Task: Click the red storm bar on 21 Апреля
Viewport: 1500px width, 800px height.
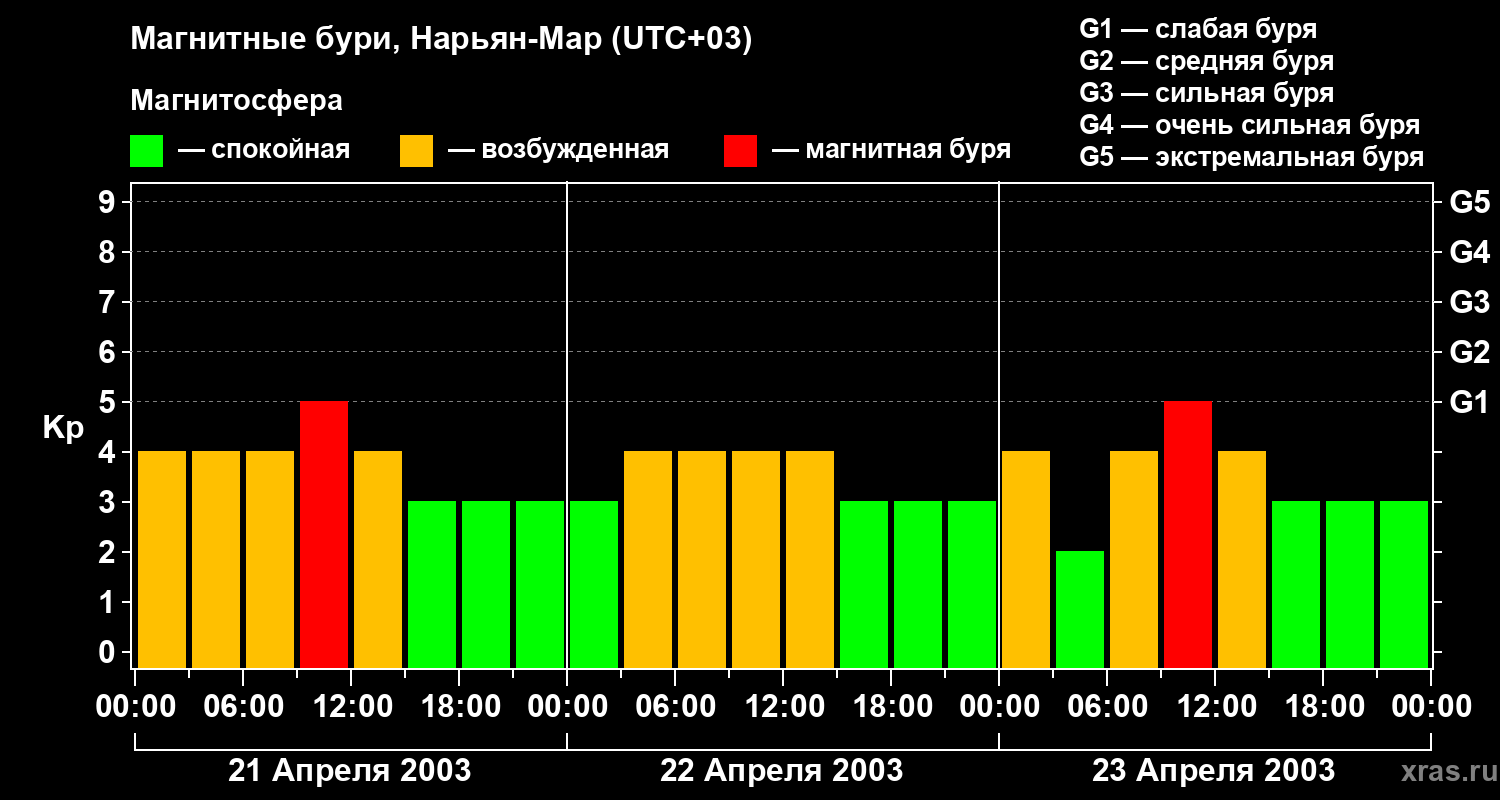Action: point(324,534)
